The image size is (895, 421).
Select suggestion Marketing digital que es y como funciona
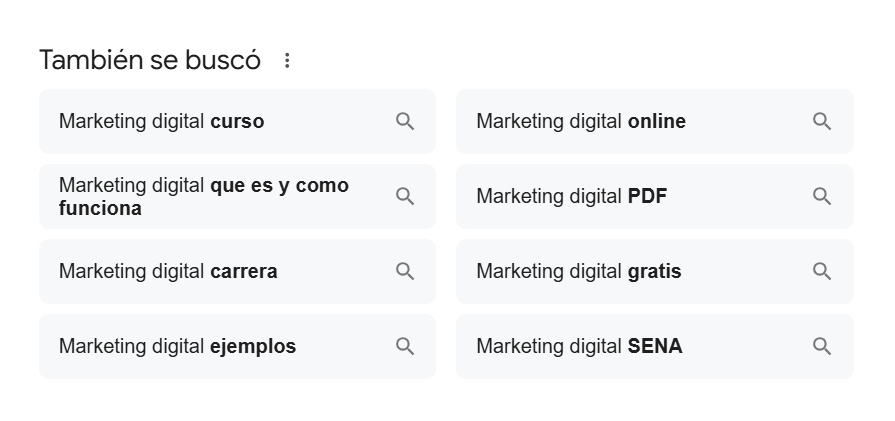[x=203, y=197]
